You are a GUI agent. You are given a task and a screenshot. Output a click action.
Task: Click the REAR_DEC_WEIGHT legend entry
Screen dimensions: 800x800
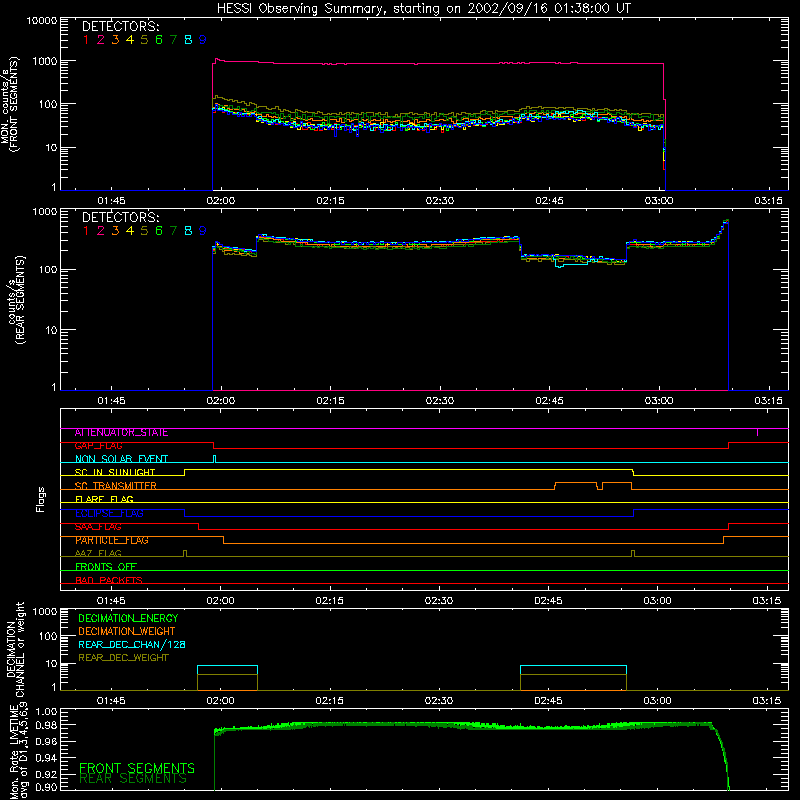[x=123, y=658]
